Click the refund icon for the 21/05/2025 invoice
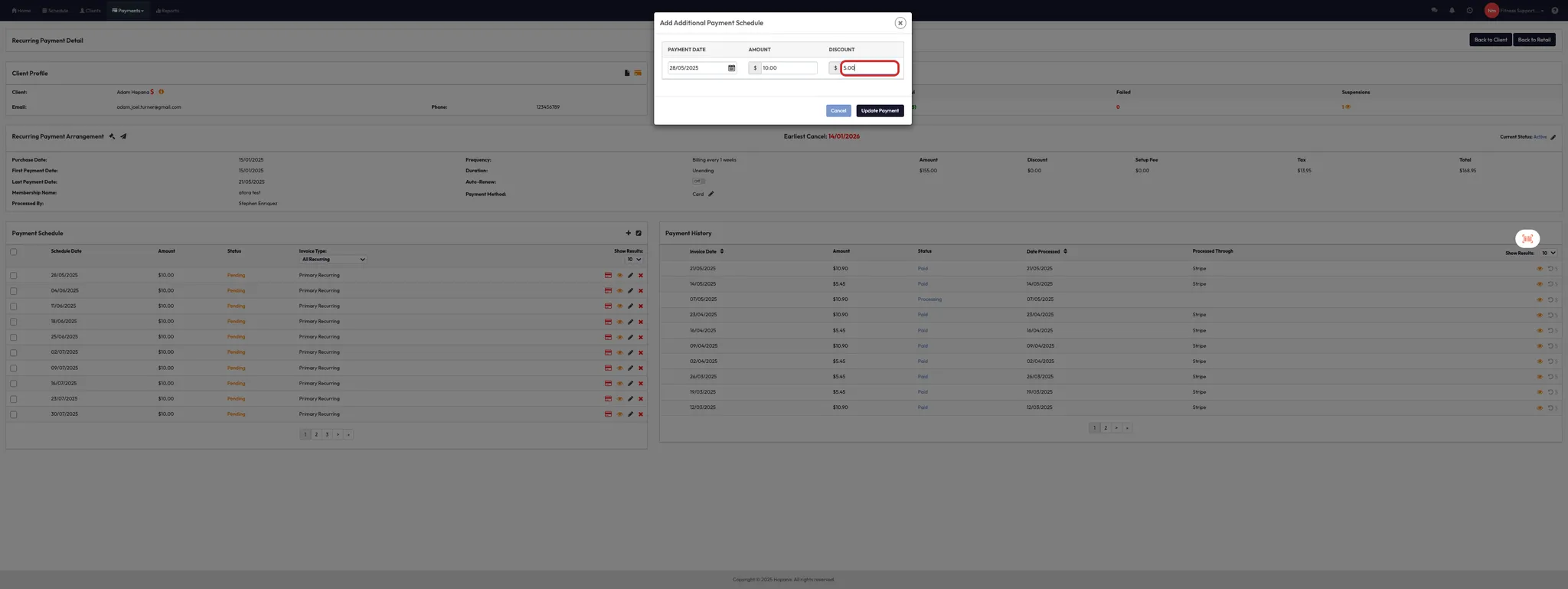Image resolution: width=1568 pixels, height=589 pixels. tap(1550, 269)
